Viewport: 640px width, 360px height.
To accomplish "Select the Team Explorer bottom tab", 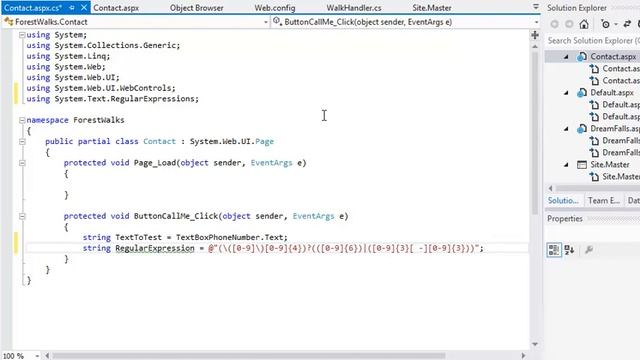I will click(x=603, y=200).
